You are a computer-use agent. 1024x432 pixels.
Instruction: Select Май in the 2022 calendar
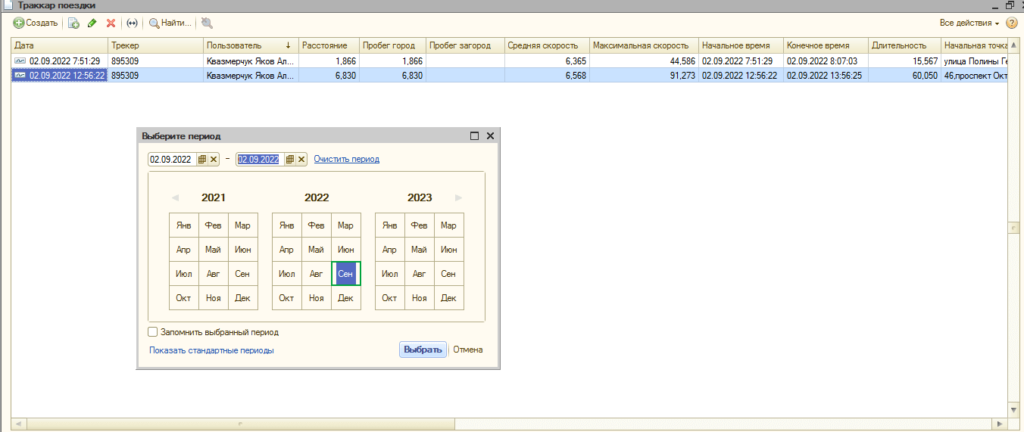tap(316, 249)
